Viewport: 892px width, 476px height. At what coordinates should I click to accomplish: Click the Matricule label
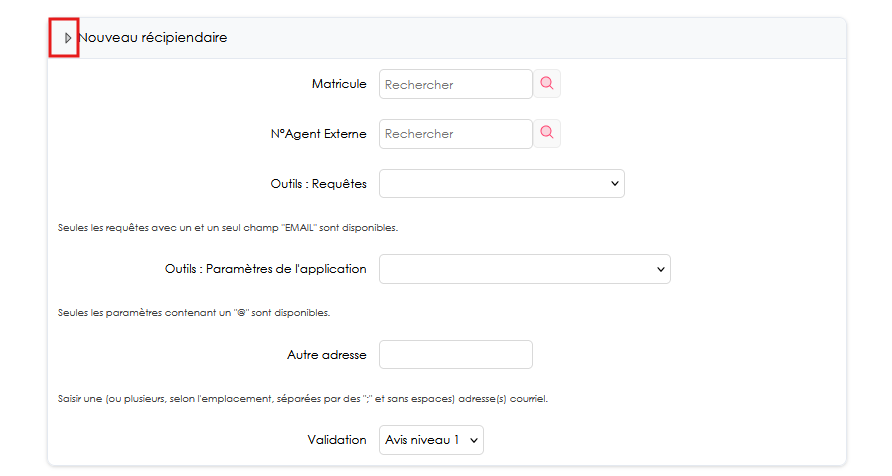[x=339, y=84]
